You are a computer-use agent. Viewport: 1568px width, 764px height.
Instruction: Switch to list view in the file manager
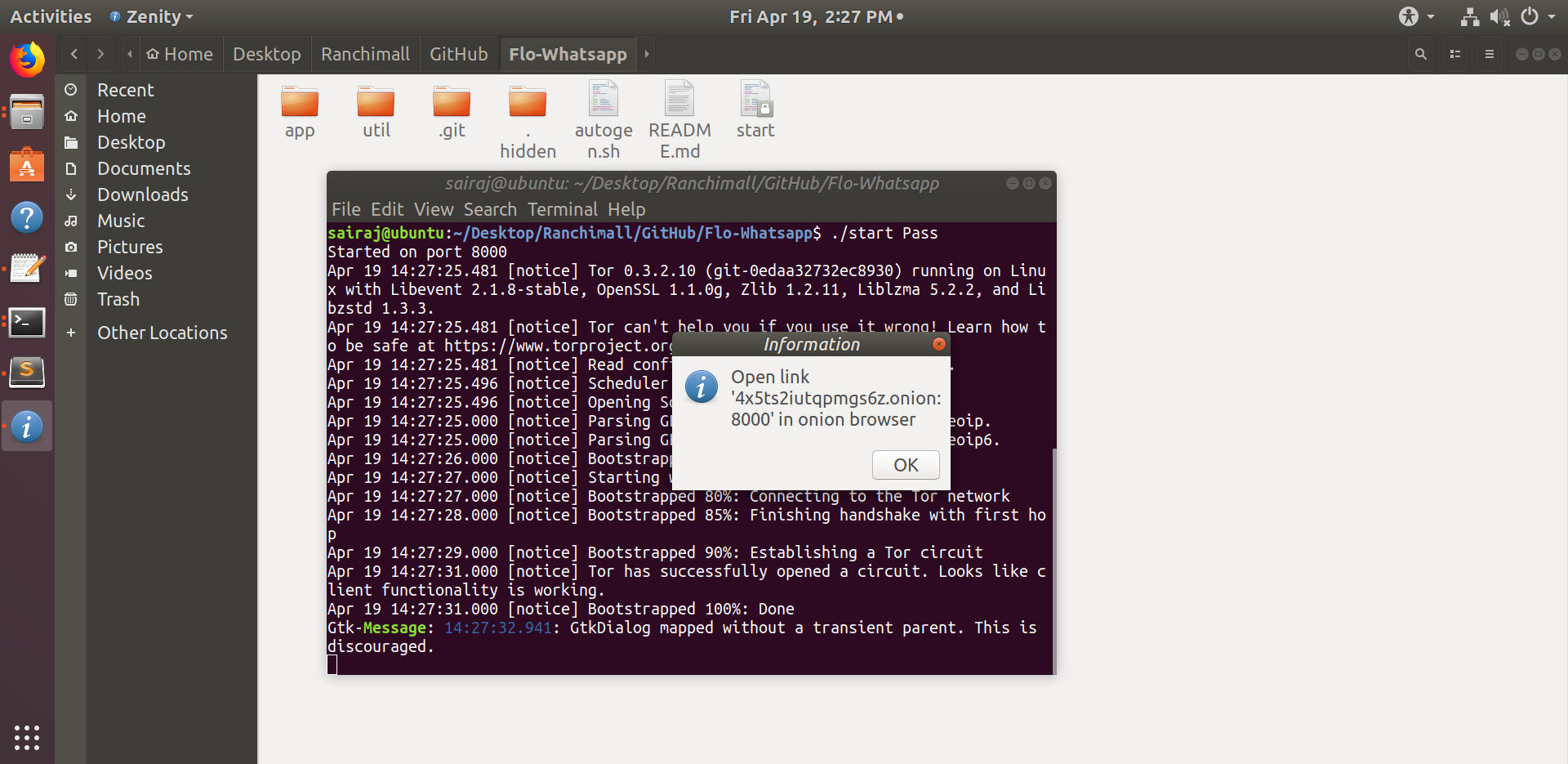(x=1454, y=54)
